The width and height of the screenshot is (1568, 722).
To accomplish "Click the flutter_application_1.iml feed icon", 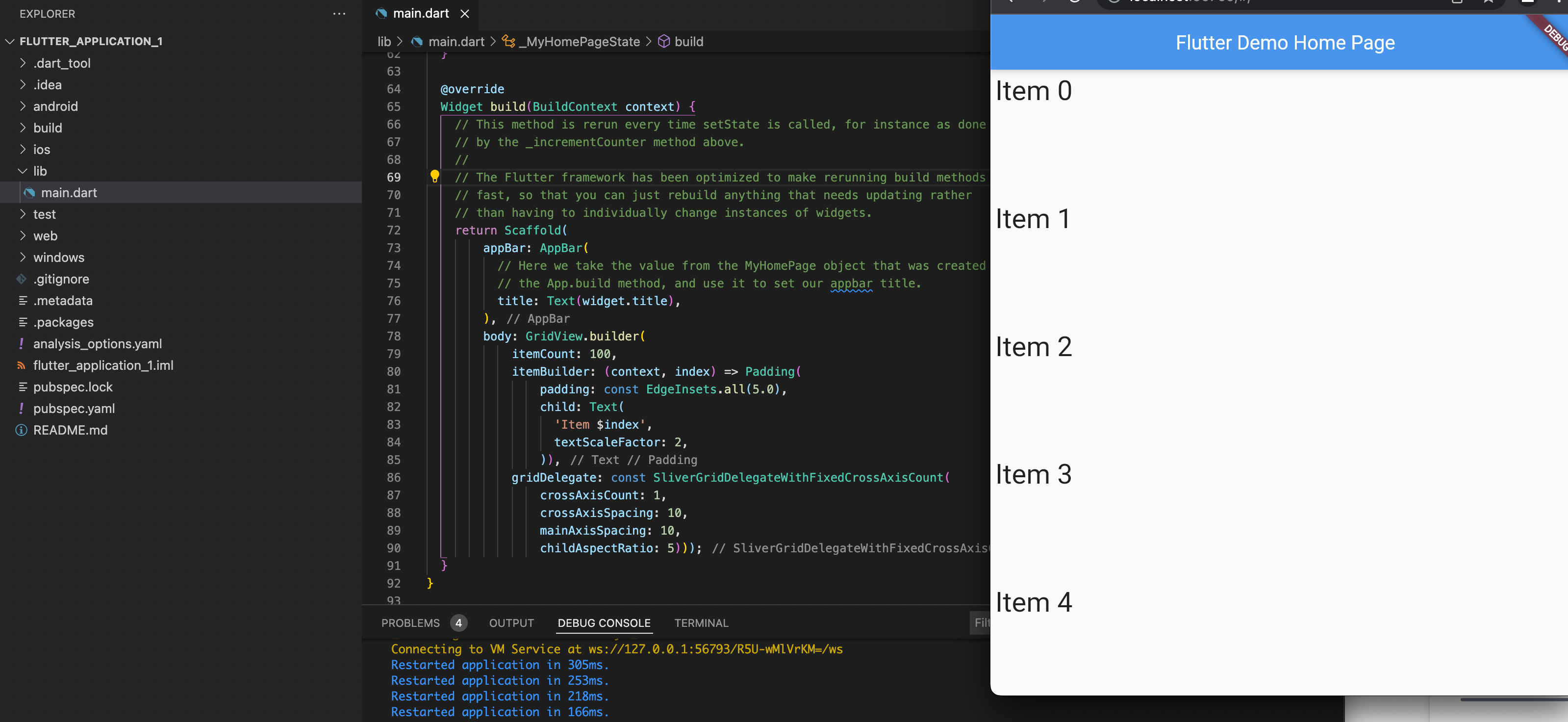I will pyautogui.click(x=21, y=365).
